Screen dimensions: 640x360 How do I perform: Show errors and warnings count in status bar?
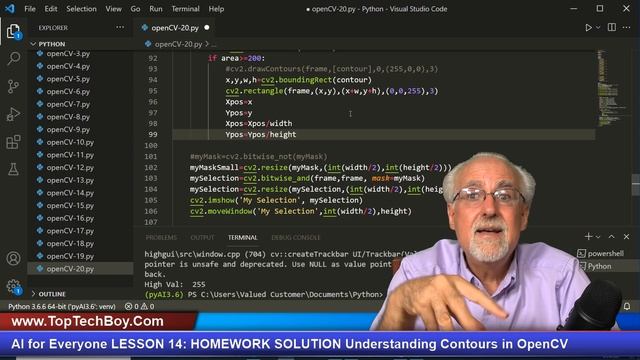[x=140, y=306]
